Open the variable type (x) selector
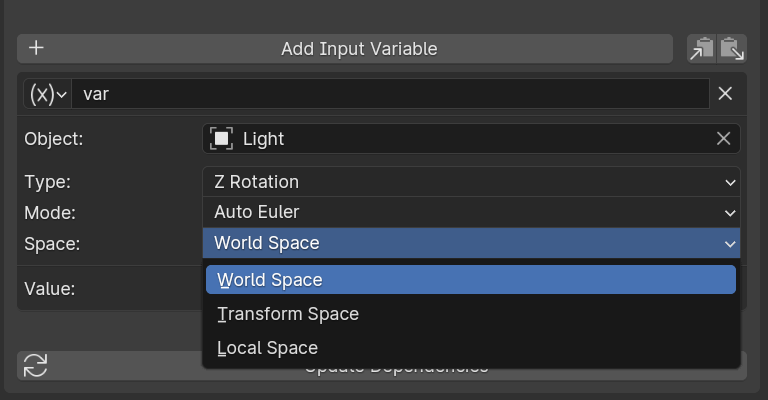The image size is (768, 400). (47, 94)
